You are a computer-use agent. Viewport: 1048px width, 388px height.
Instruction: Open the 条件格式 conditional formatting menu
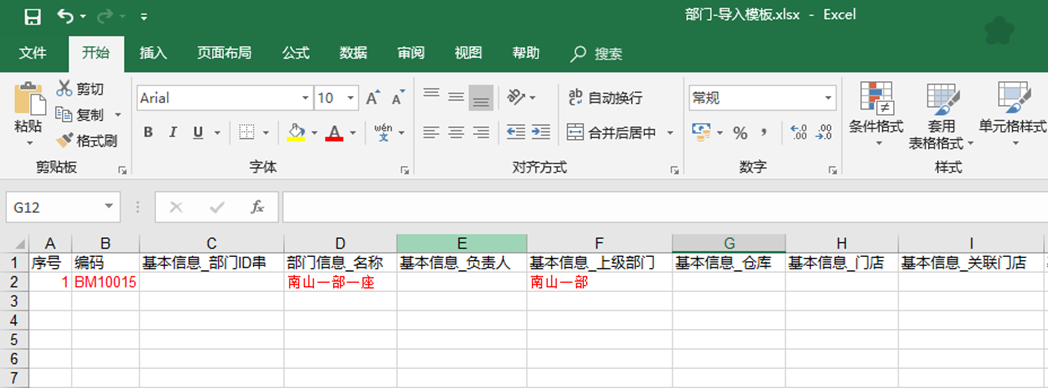[x=876, y=114]
